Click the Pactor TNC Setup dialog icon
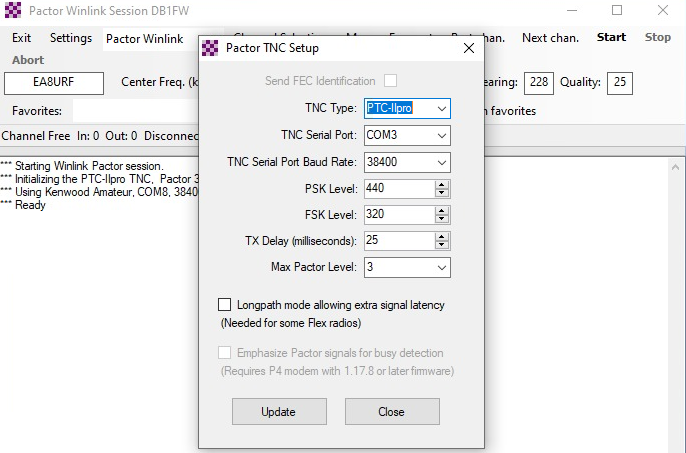Viewport: 686px width, 453px height. pyautogui.click(x=210, y=48)
